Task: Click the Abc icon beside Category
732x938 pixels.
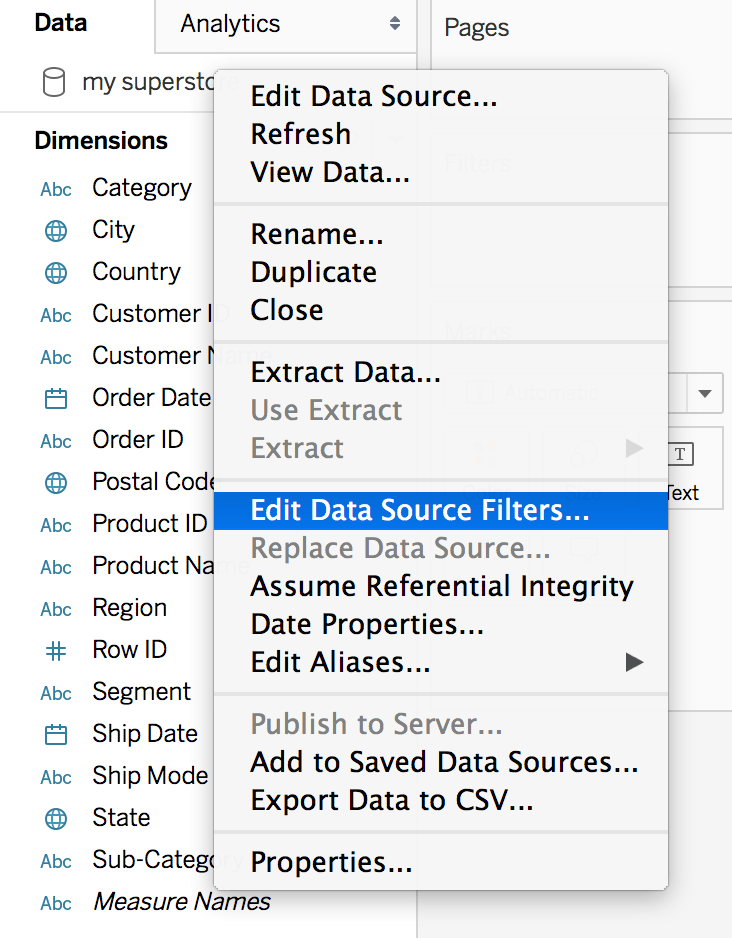Action: click(56, 189)
